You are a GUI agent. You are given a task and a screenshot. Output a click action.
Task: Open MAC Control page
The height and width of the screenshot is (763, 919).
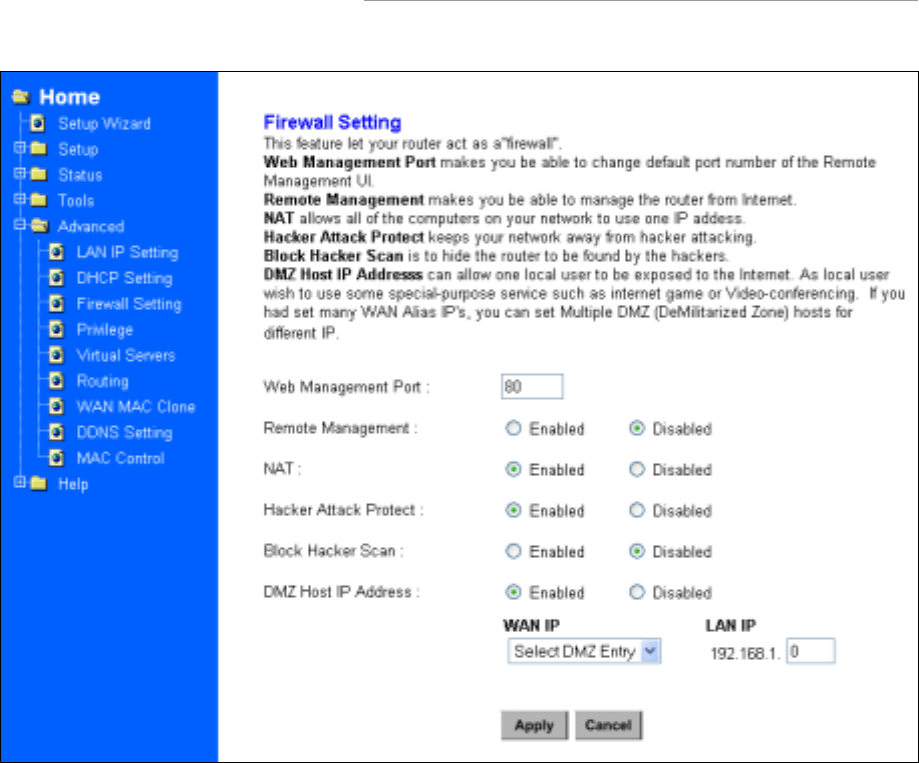120,458
